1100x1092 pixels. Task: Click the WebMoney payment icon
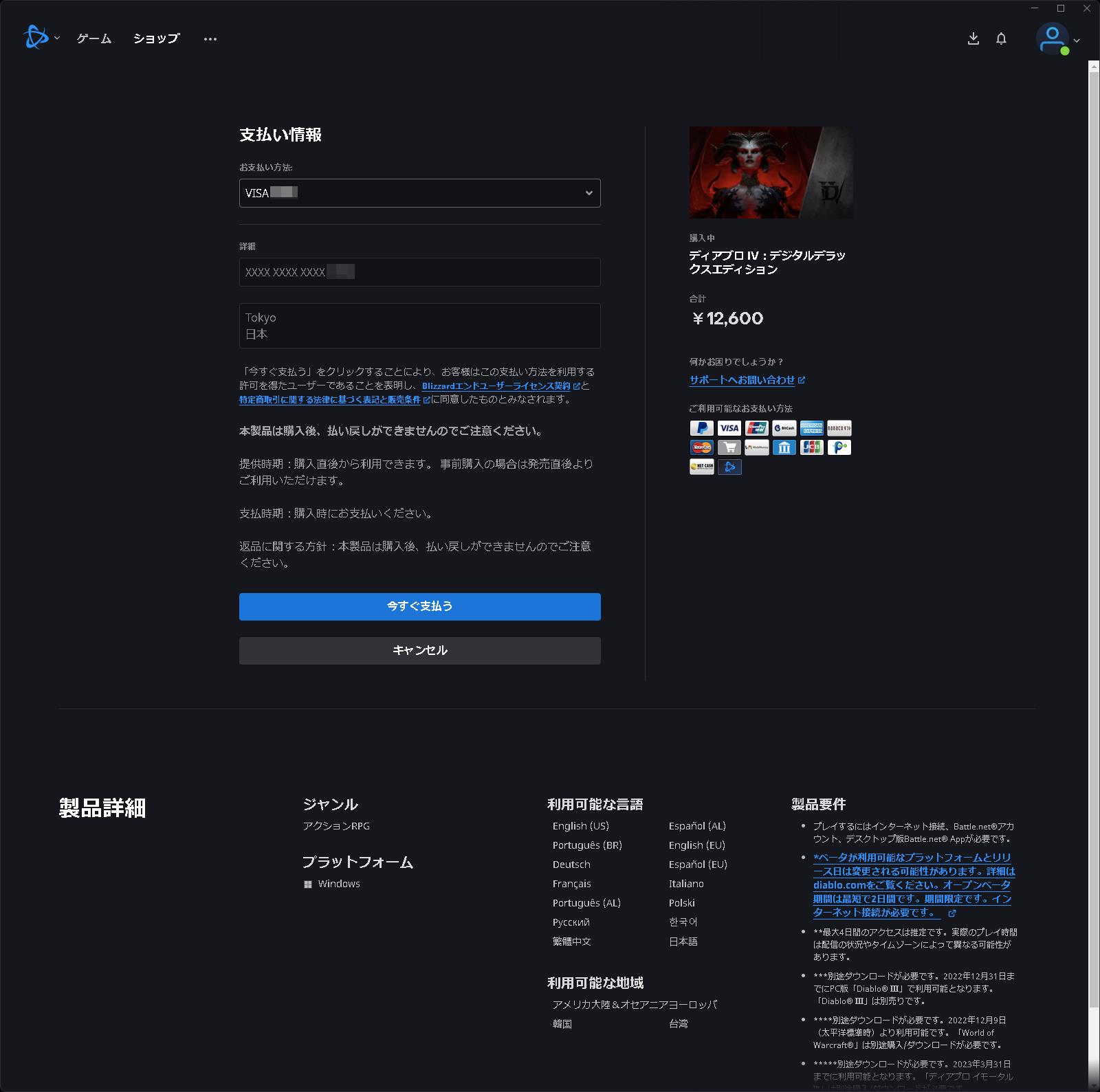point(757,447)
